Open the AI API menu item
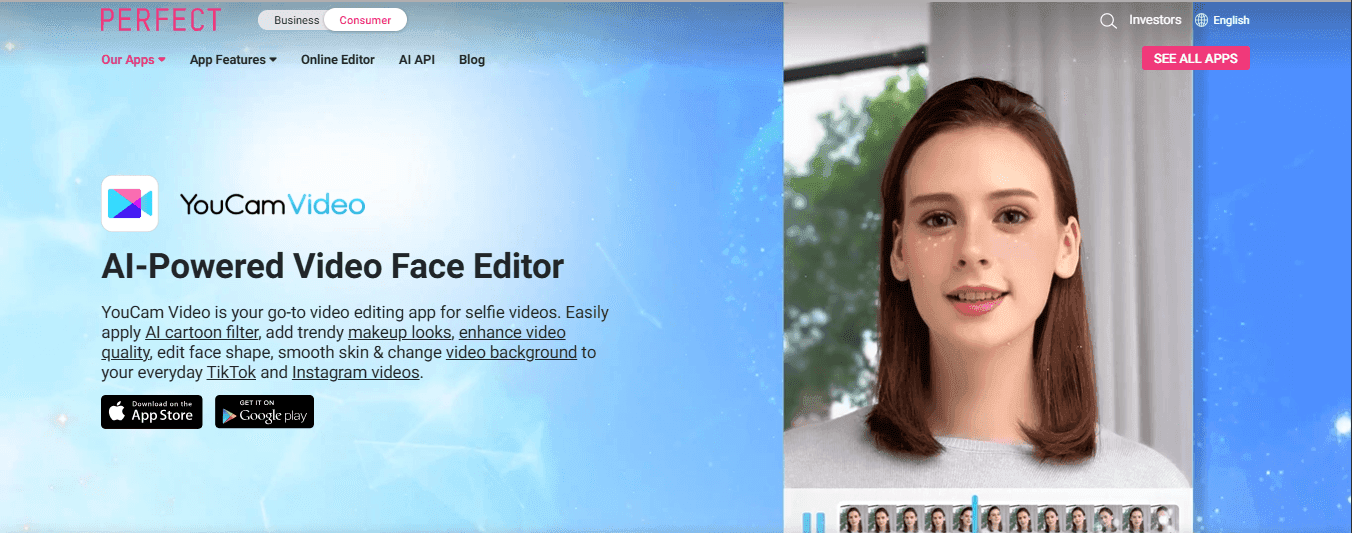Image resolution: width=1352 pixels, height=533 pixels. [x=417, y=60]
